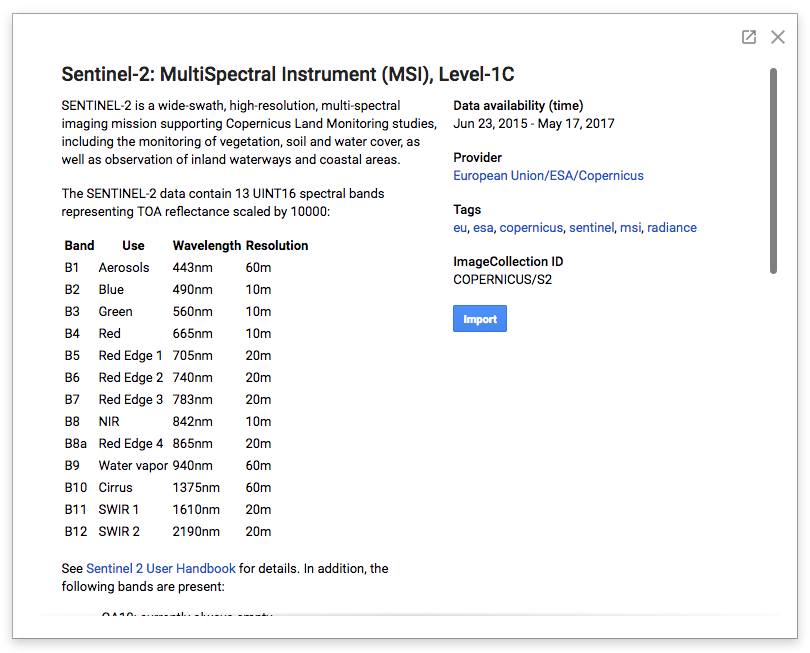Open the 'sentinel' tag
The image size is (810, 653).
tap(591, 228)
